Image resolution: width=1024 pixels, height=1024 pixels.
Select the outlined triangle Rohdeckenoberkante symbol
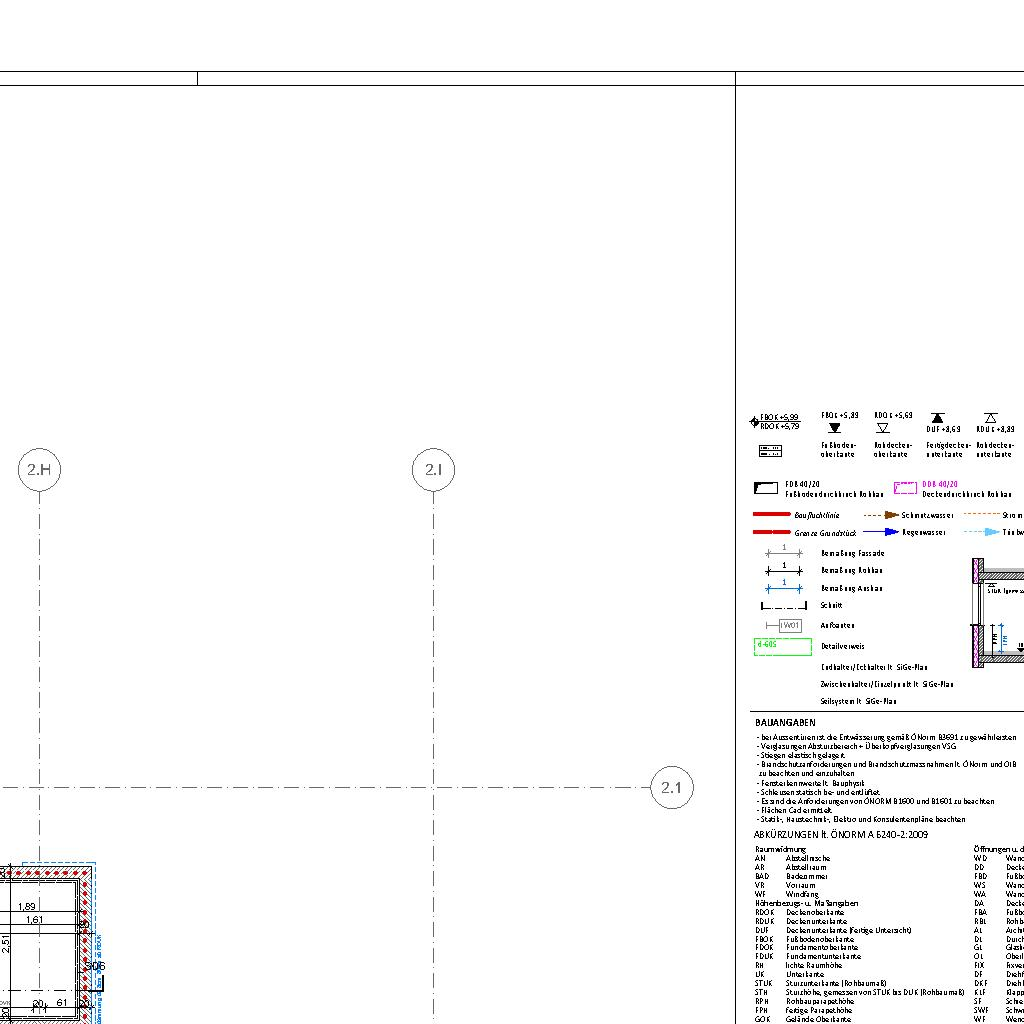click(882, 428)
